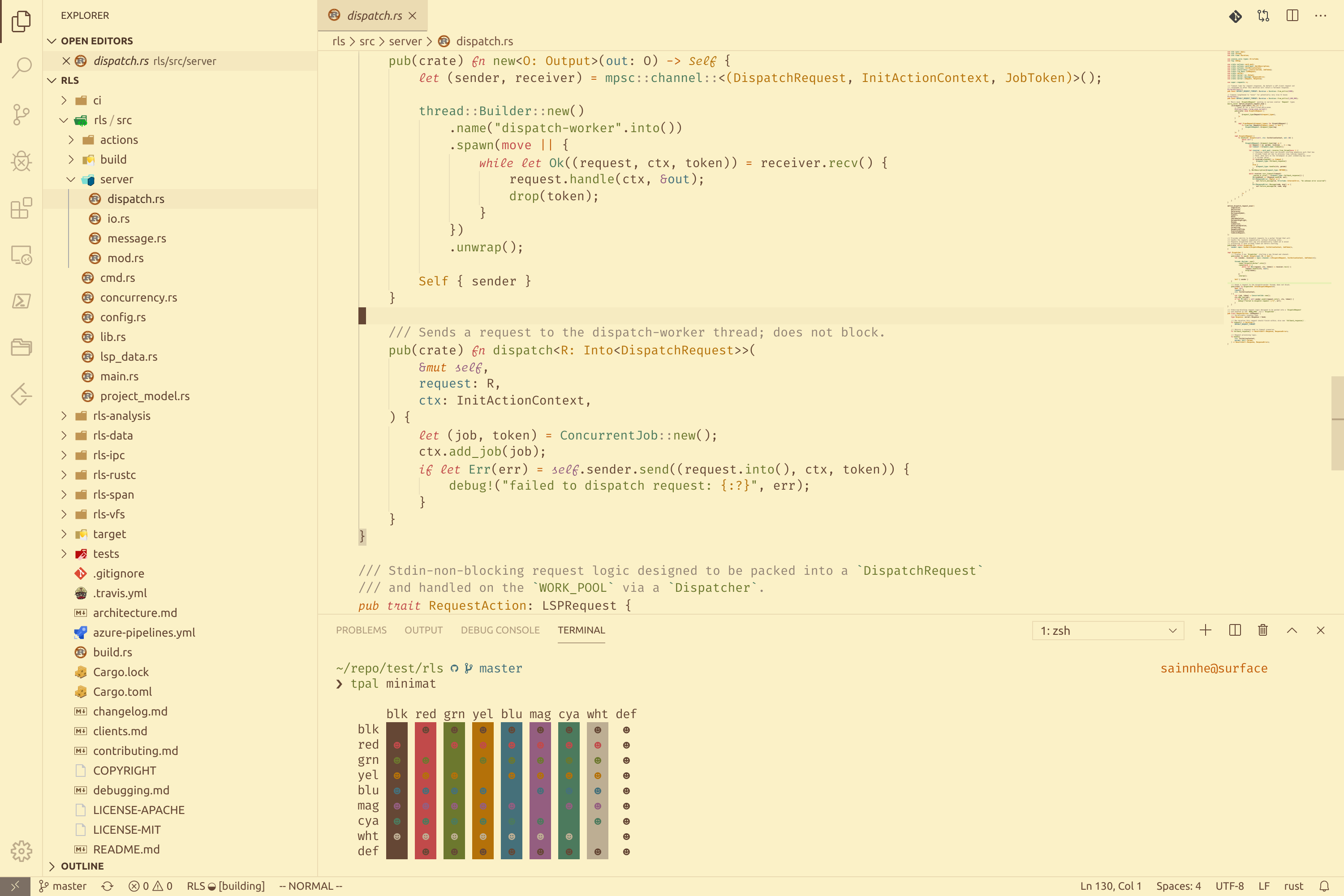Expand the tests folder
This screenshot has width=1344, height=896.
coord(64,553)
